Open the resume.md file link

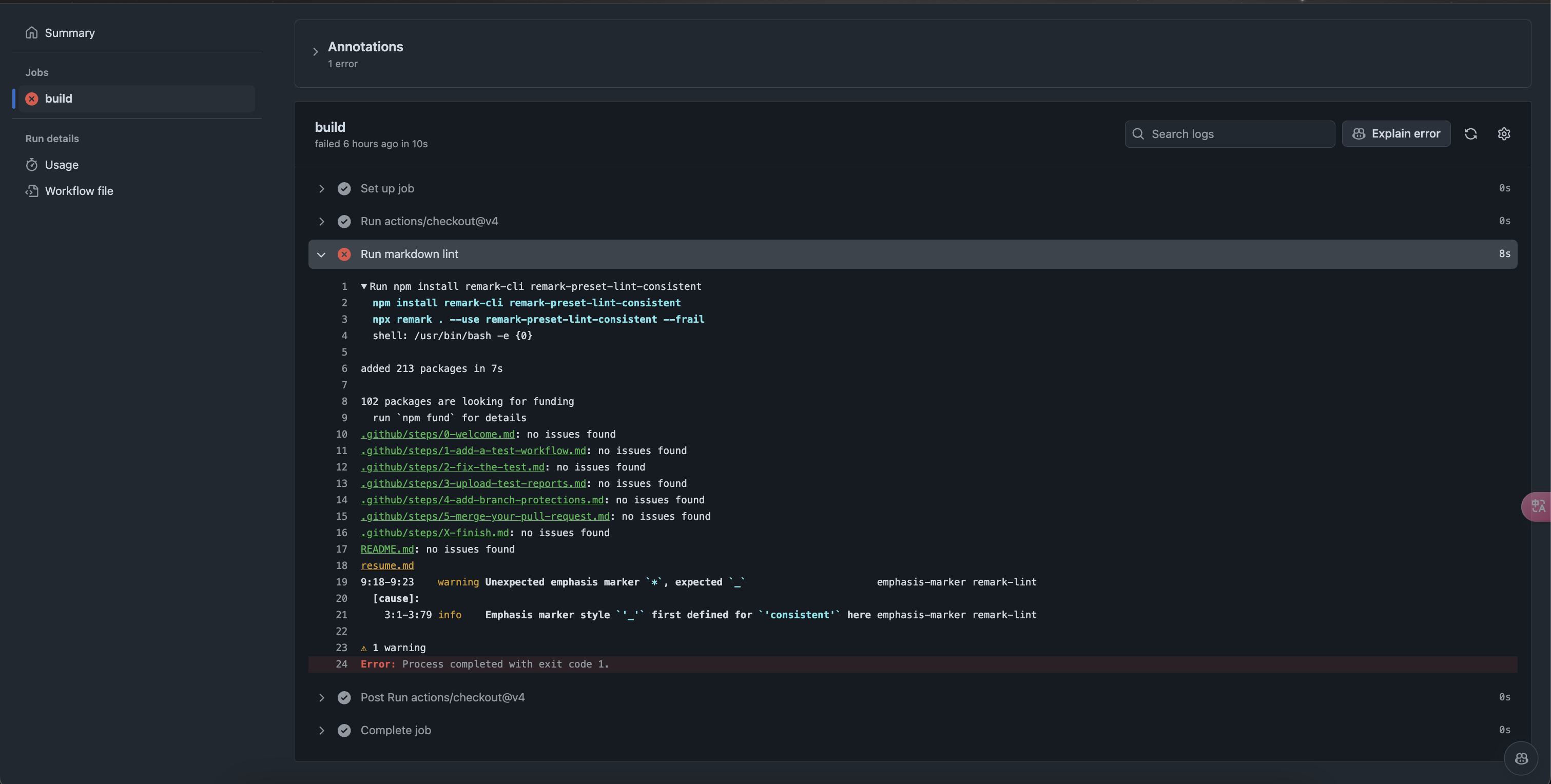click(387, 565)
